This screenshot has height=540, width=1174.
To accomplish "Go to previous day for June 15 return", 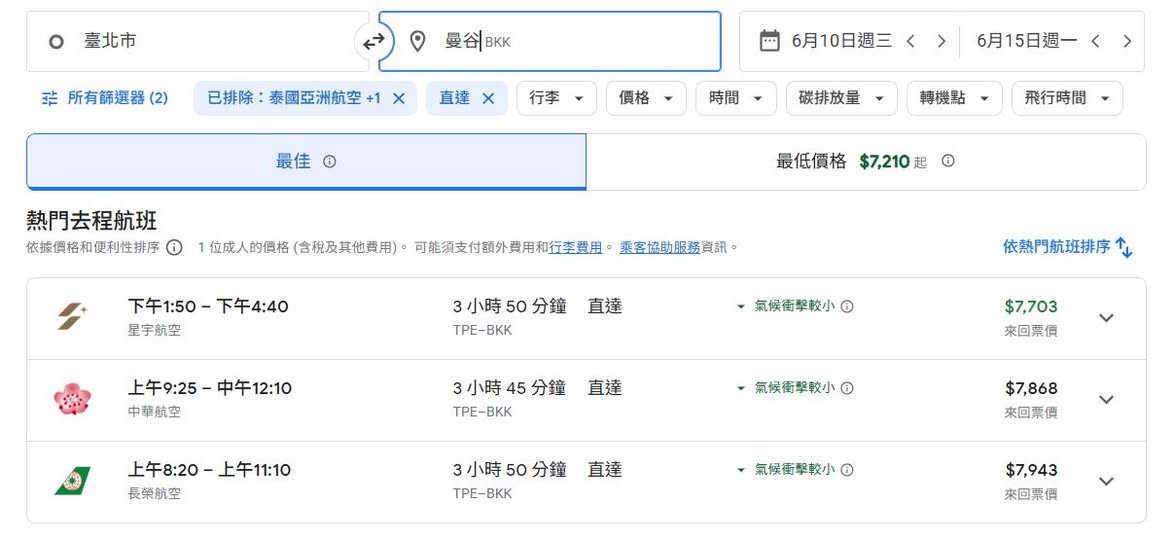I will pyautogui.click(x=1096, y=41).
